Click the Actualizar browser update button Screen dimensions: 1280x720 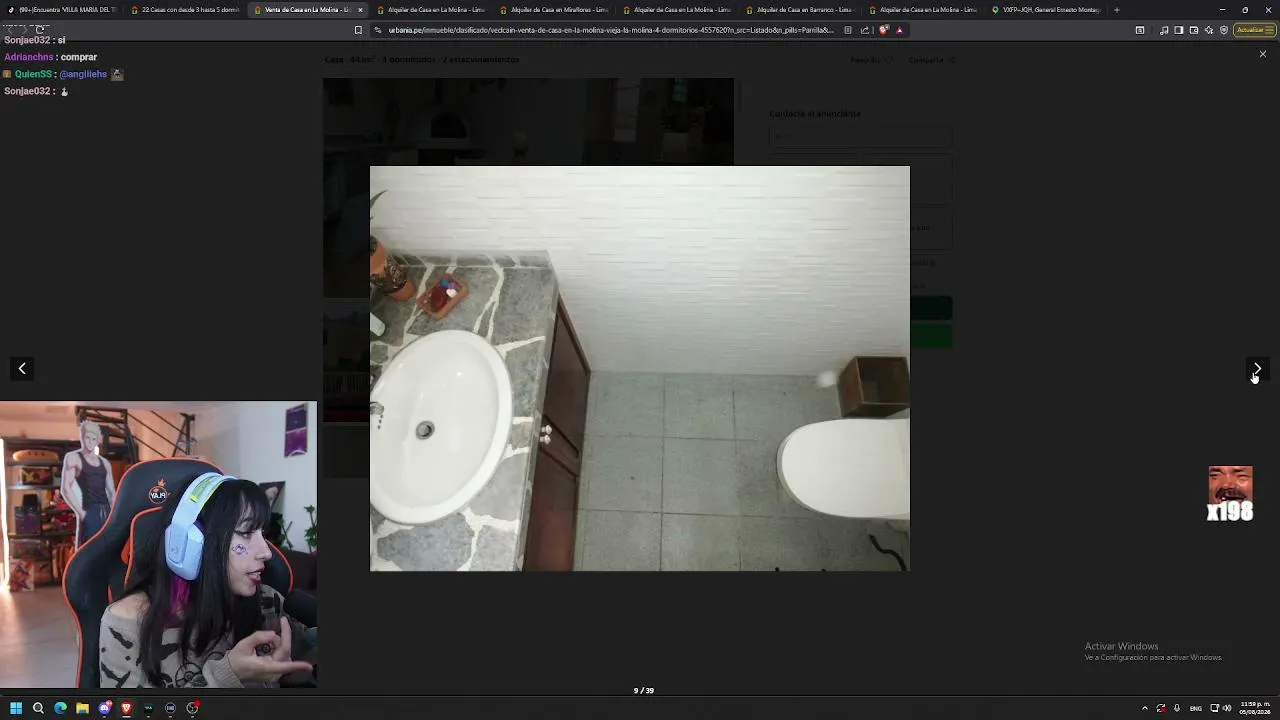1254,30
